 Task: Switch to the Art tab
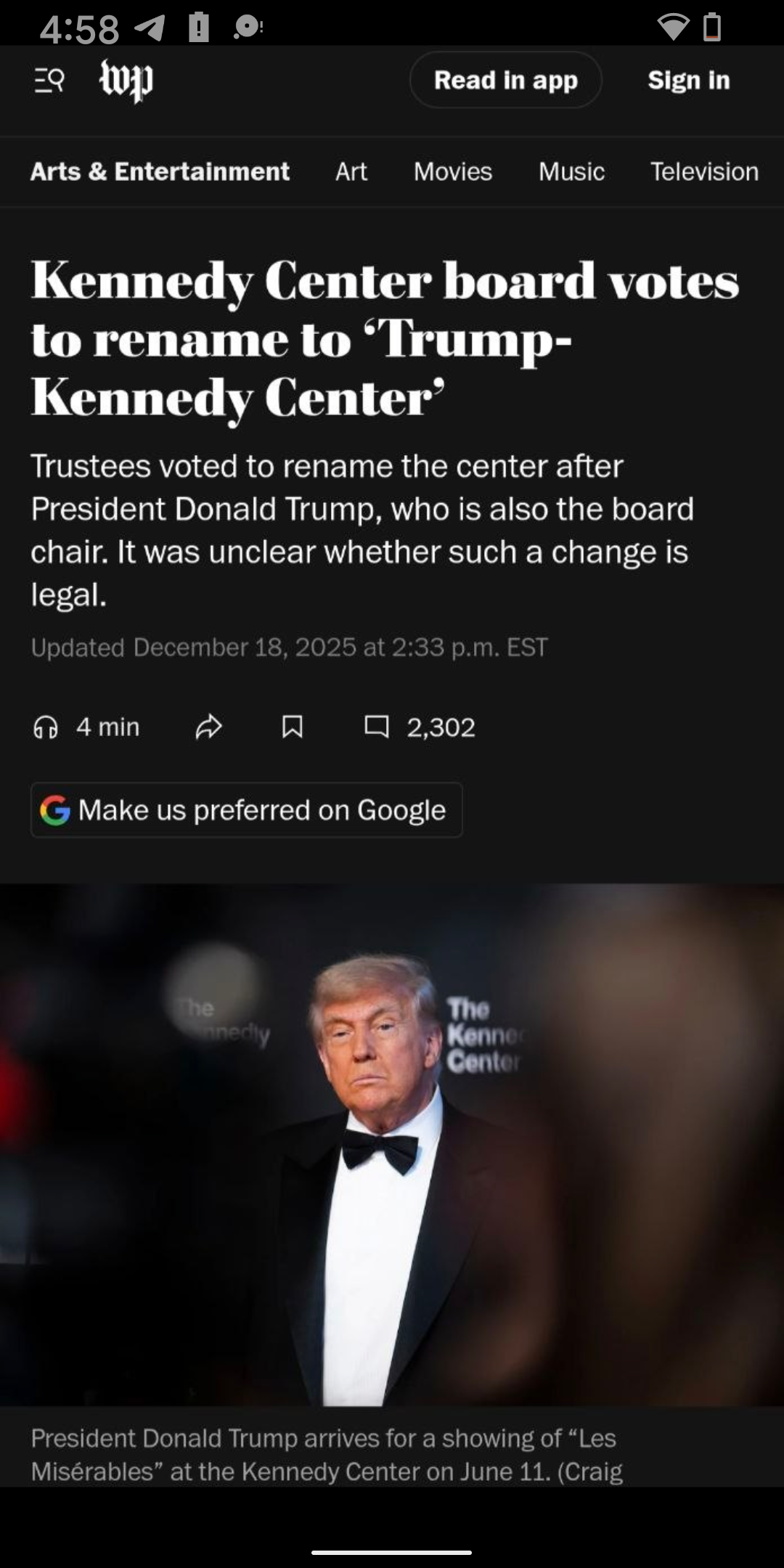coord(351,171)
